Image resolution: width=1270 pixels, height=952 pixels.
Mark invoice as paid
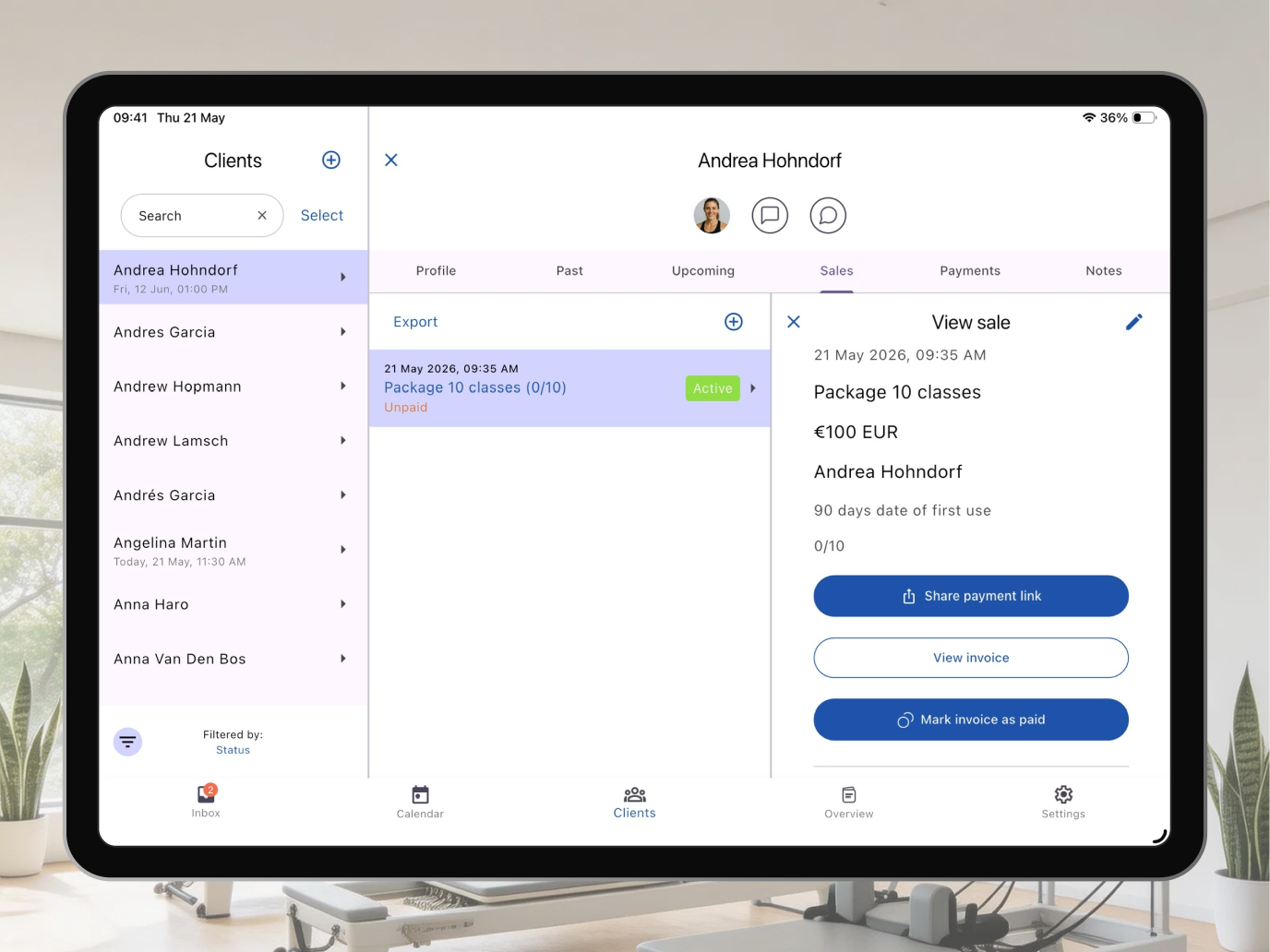pyautogui.click(x=971, y=720)
